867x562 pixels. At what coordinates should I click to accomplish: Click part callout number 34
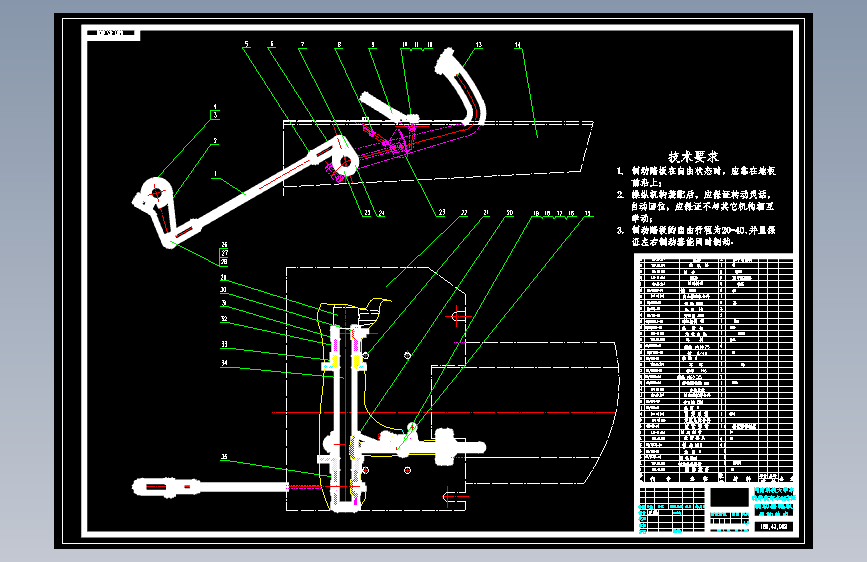point(224,363)
